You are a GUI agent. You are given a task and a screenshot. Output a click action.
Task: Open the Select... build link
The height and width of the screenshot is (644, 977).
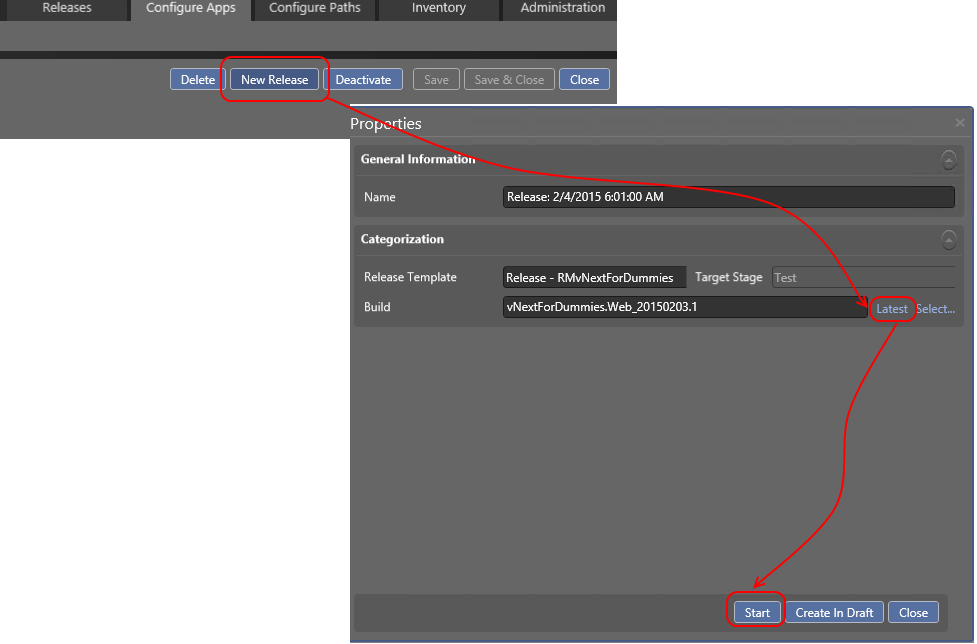pyautogui.click(x=935, y=309)
